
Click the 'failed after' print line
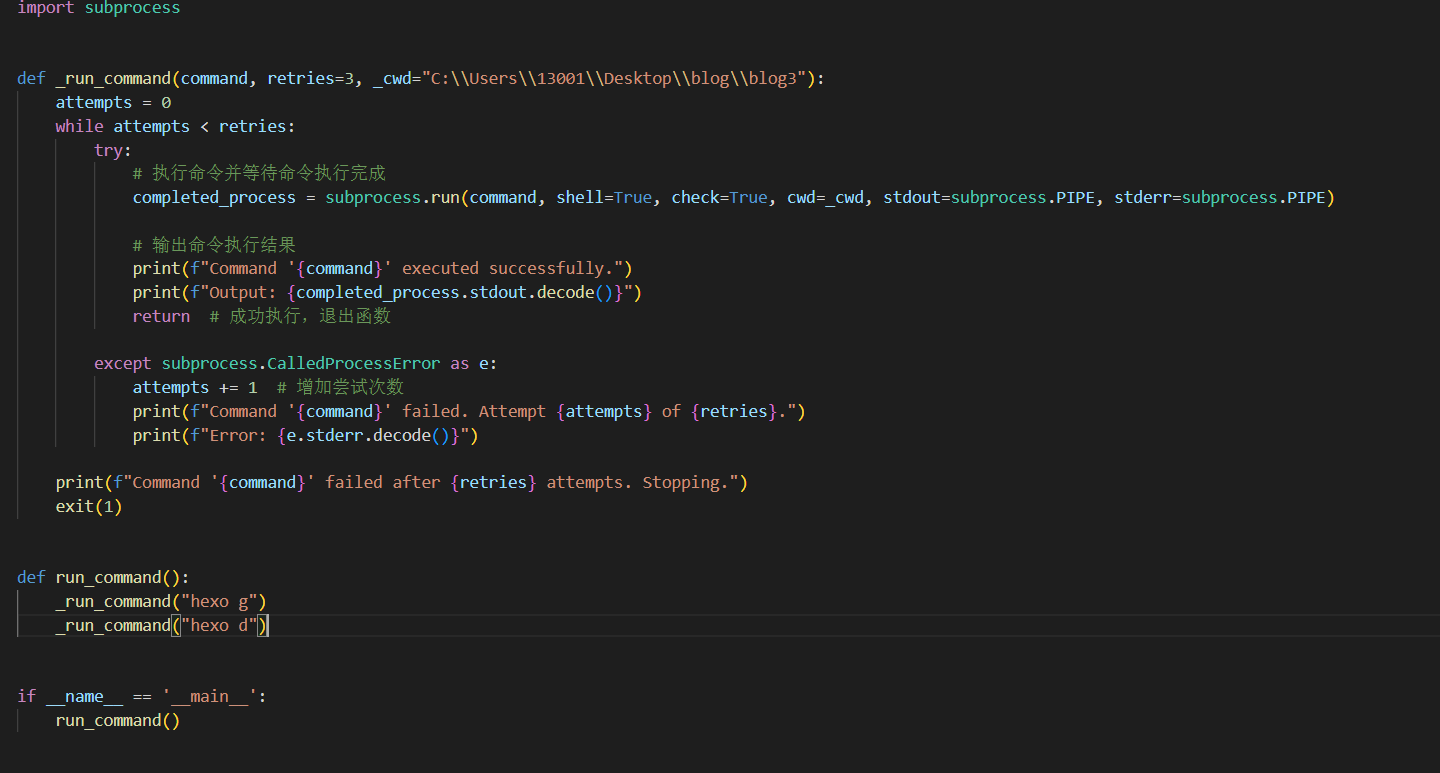[x=402, y=482]
